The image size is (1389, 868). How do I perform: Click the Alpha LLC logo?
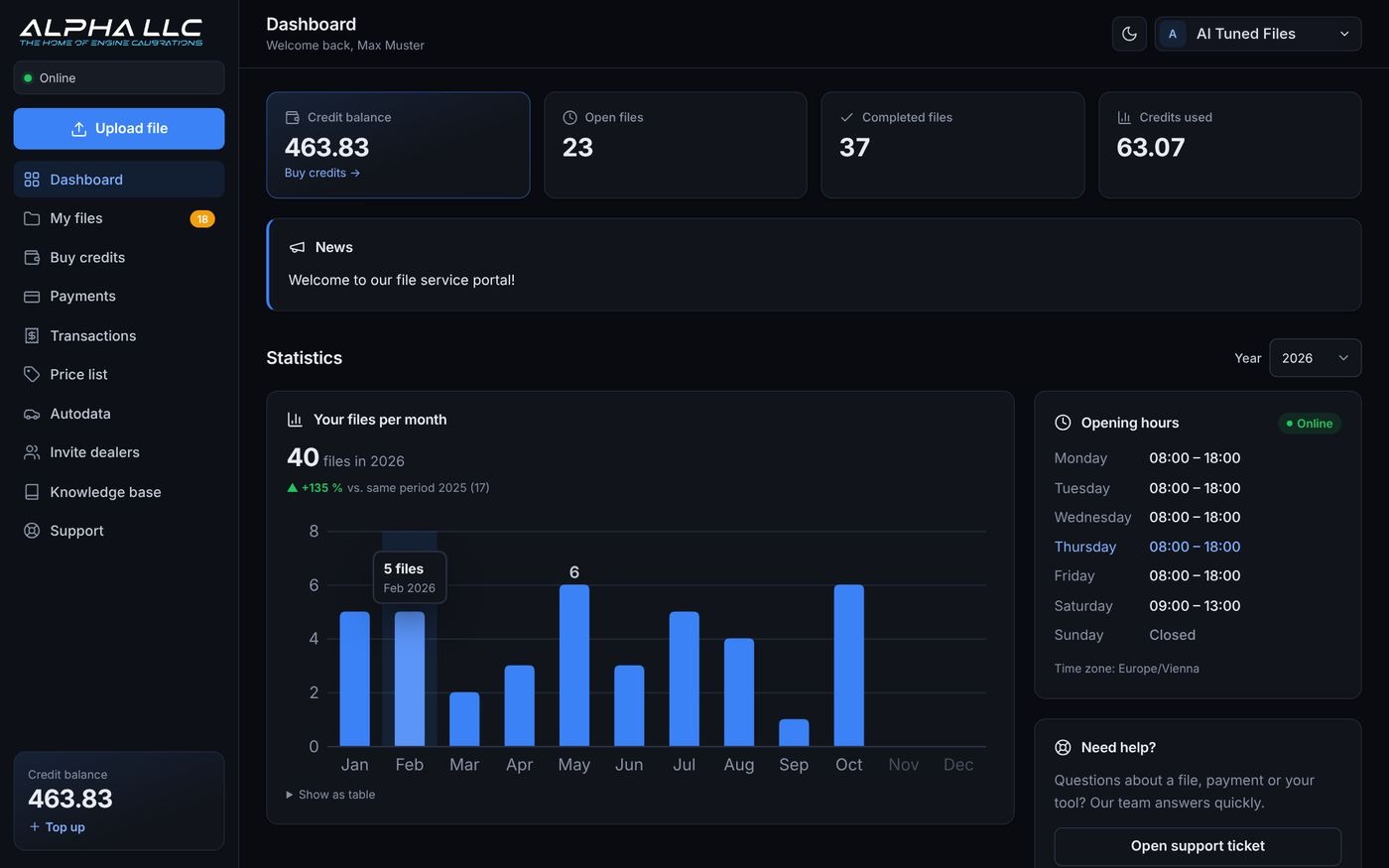[111, 32]
